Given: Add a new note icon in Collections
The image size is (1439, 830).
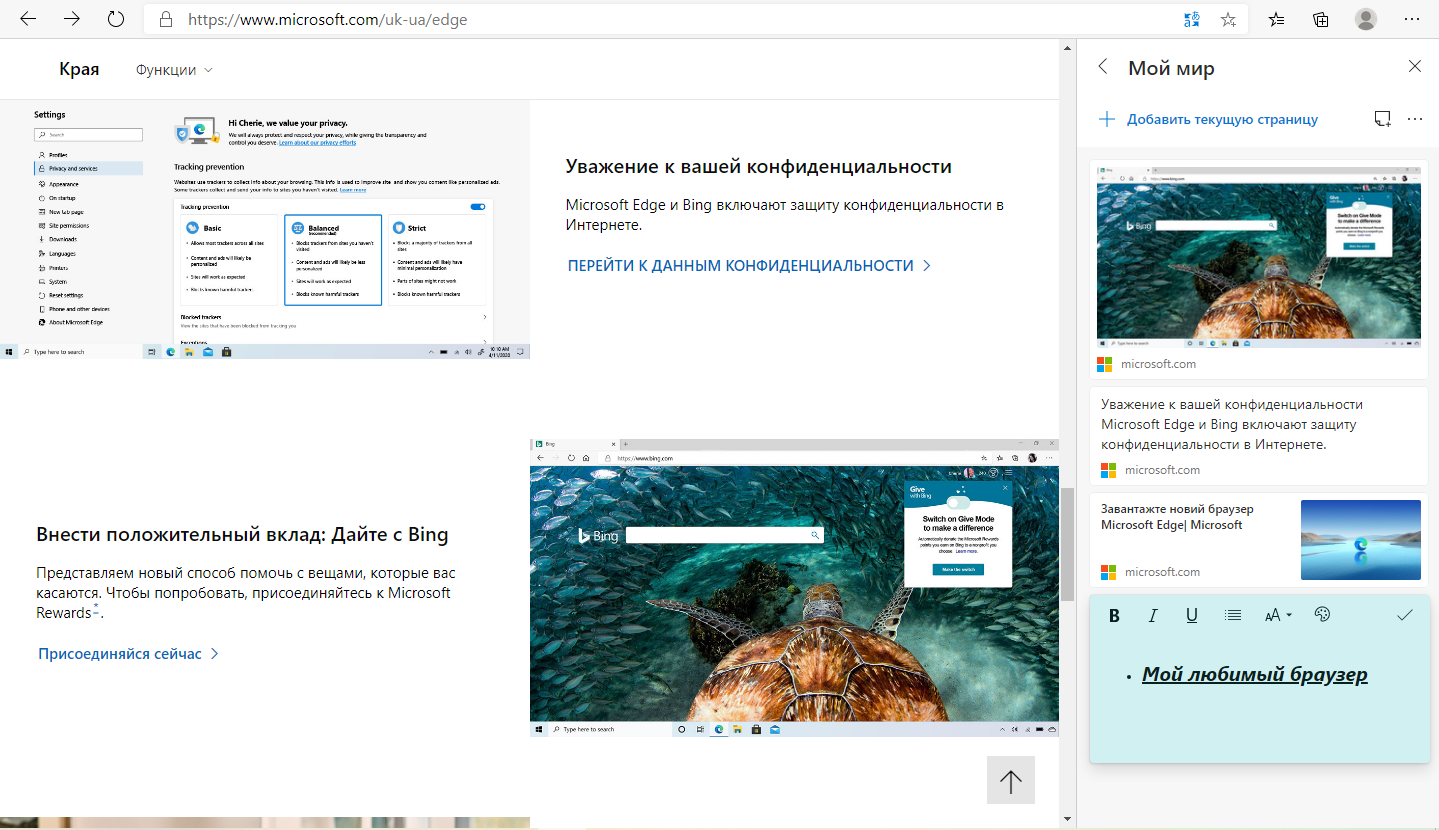Looking at the screenshot, I should pyautogui.click(x=1382, y=119).
